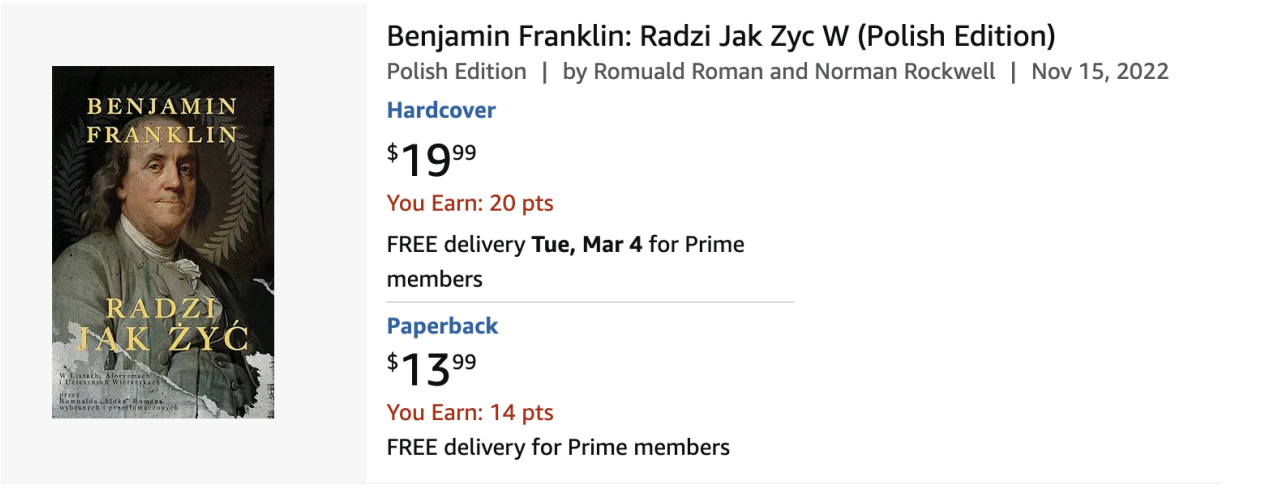Click the $19.99 hardcover price

(x=432, y=158)
